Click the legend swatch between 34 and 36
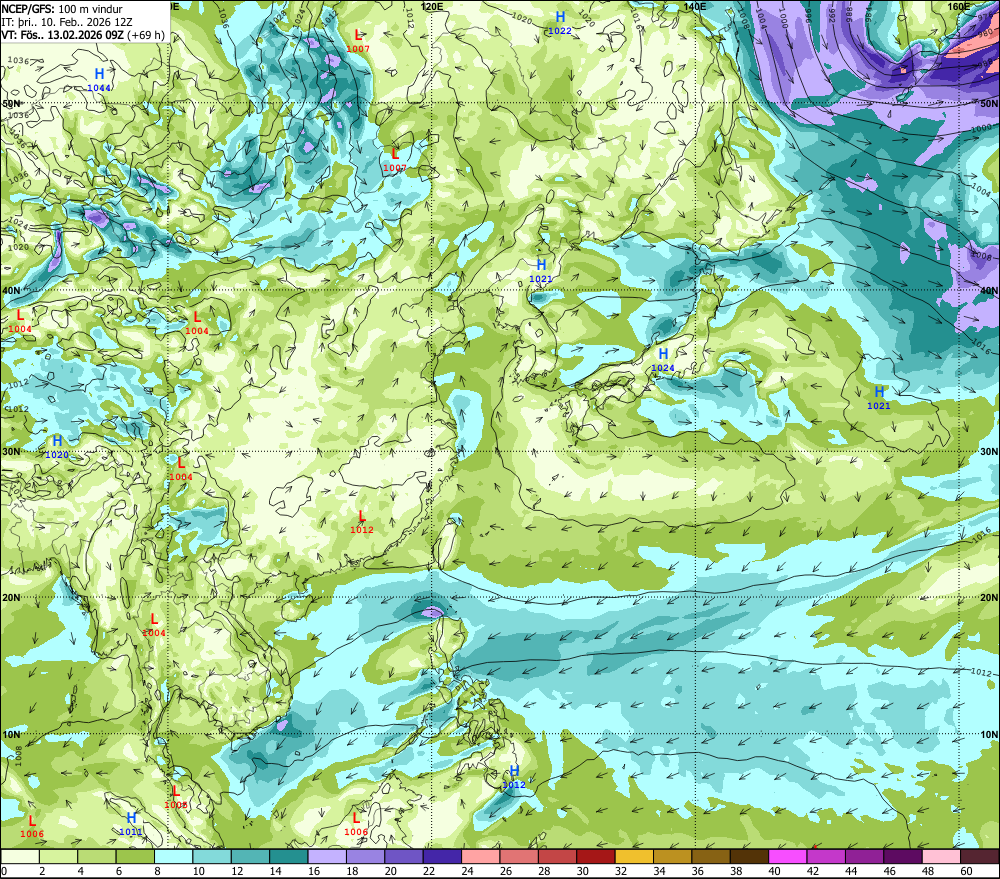Image resolution: width=1000 pixels, height=879 pixels. [x=672, y=857]
